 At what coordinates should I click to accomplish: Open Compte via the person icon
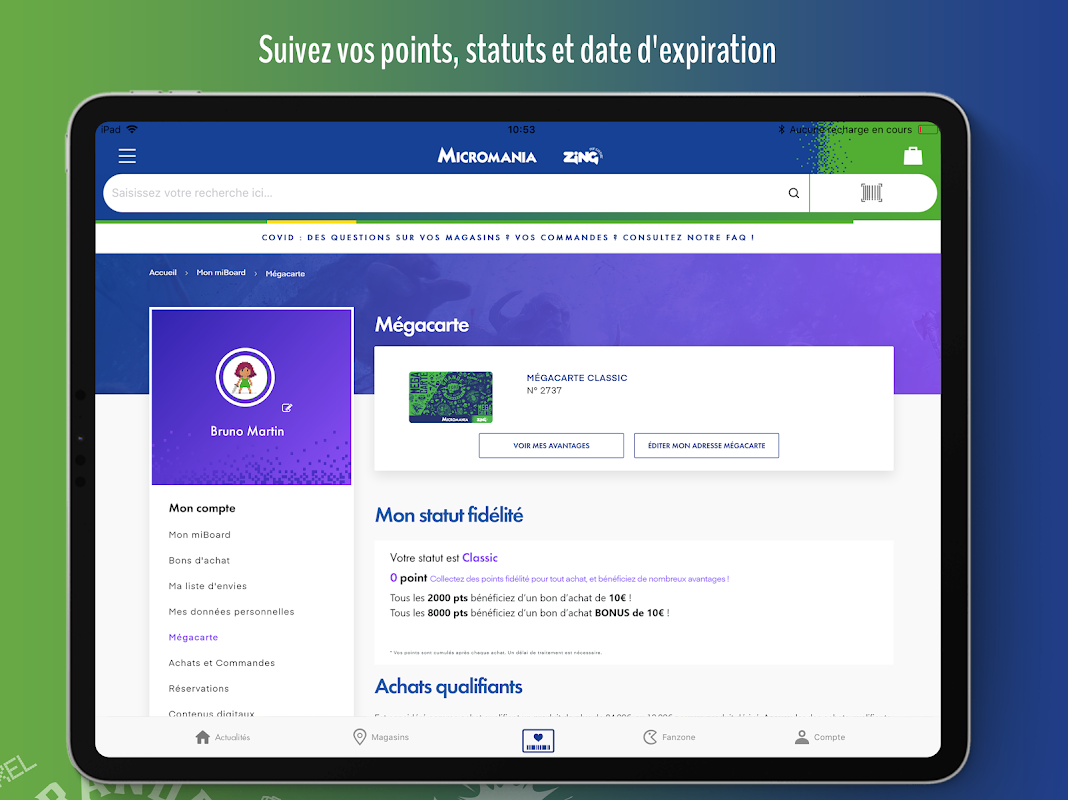[820, 737]
